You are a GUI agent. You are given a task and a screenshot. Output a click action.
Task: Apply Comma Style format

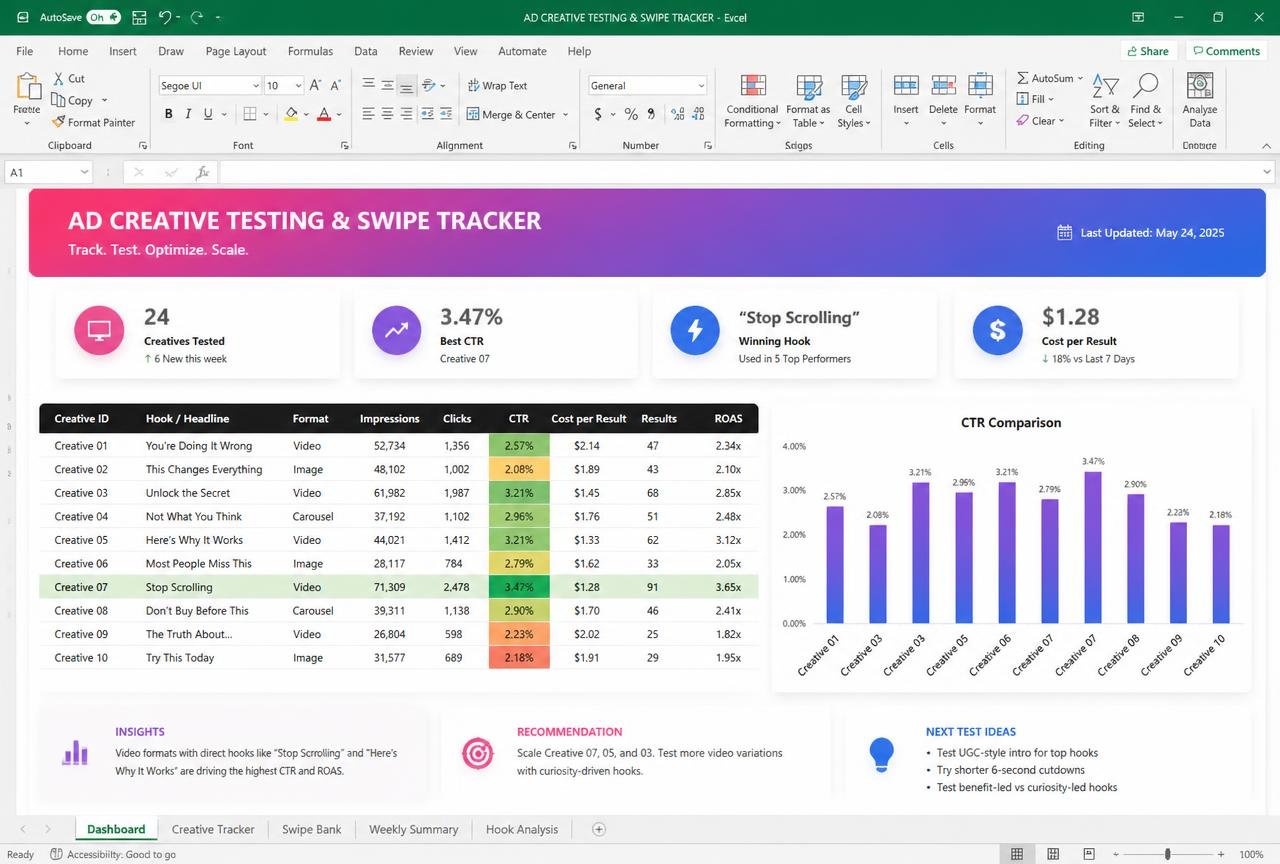tap(652, 114)
